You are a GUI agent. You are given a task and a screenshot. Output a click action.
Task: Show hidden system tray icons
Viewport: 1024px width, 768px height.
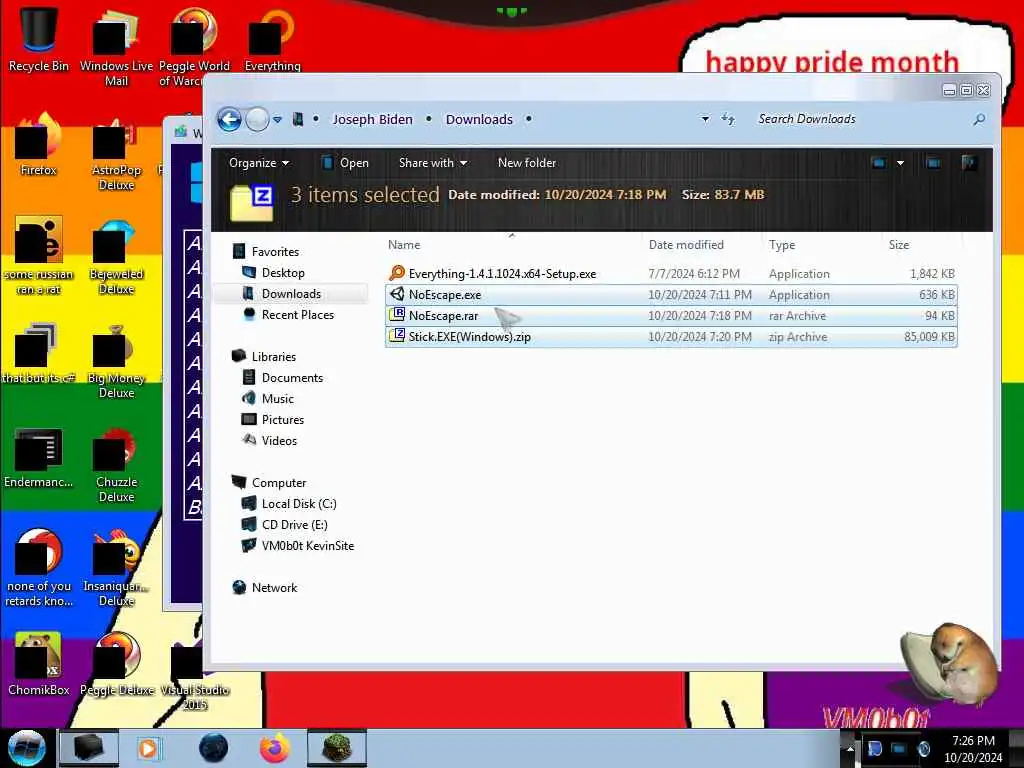pyautogui.click(x=850, y=748)
